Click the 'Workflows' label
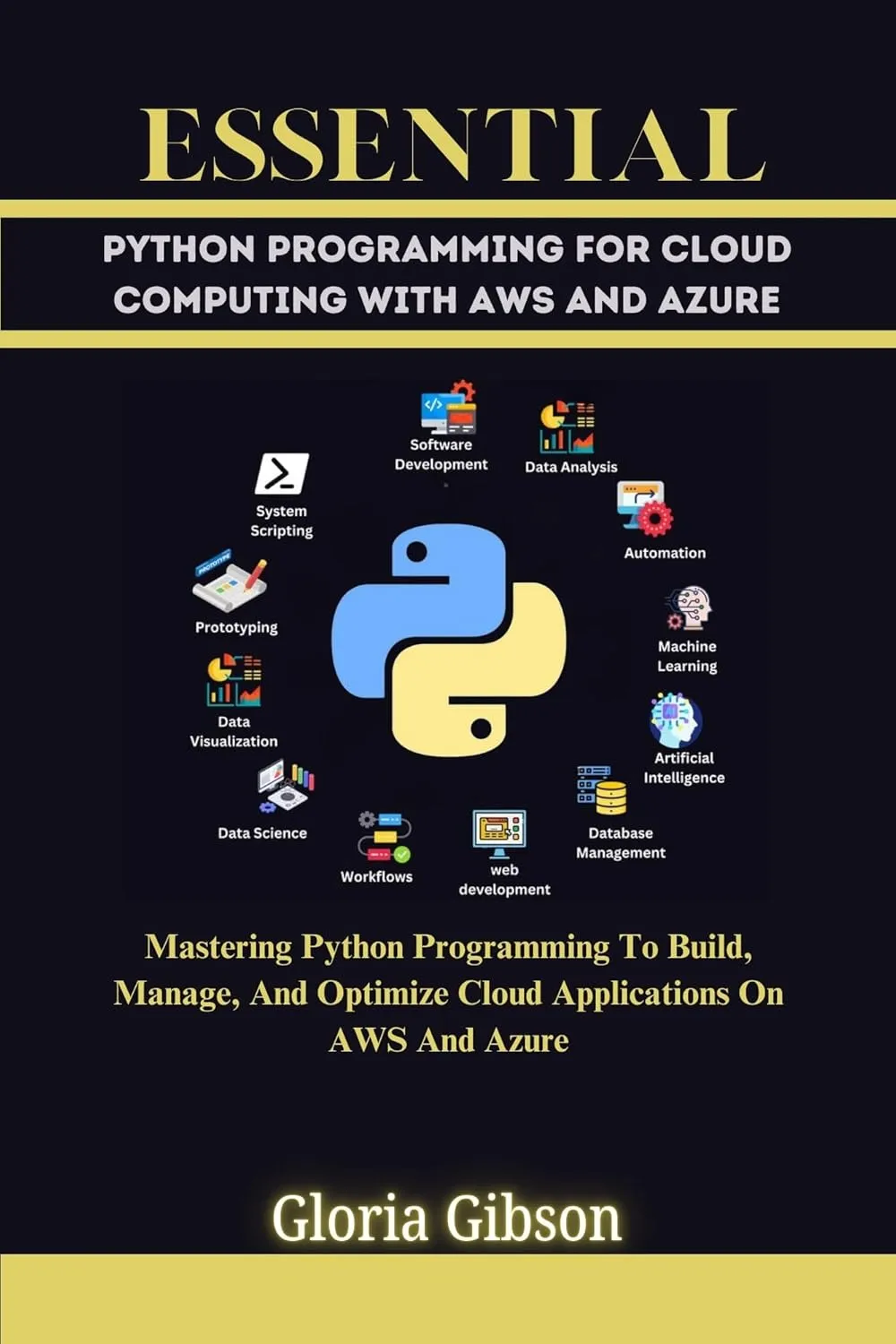Image resolution: width=896 pixels, height=1344 pixels. [376, 876]
